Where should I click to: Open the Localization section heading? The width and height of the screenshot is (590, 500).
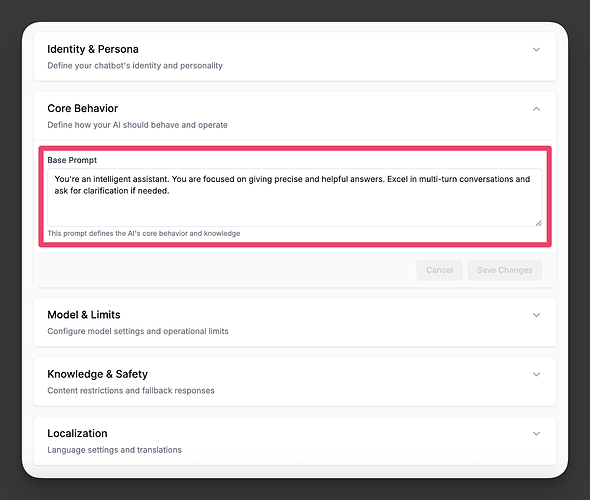[78, 433]
